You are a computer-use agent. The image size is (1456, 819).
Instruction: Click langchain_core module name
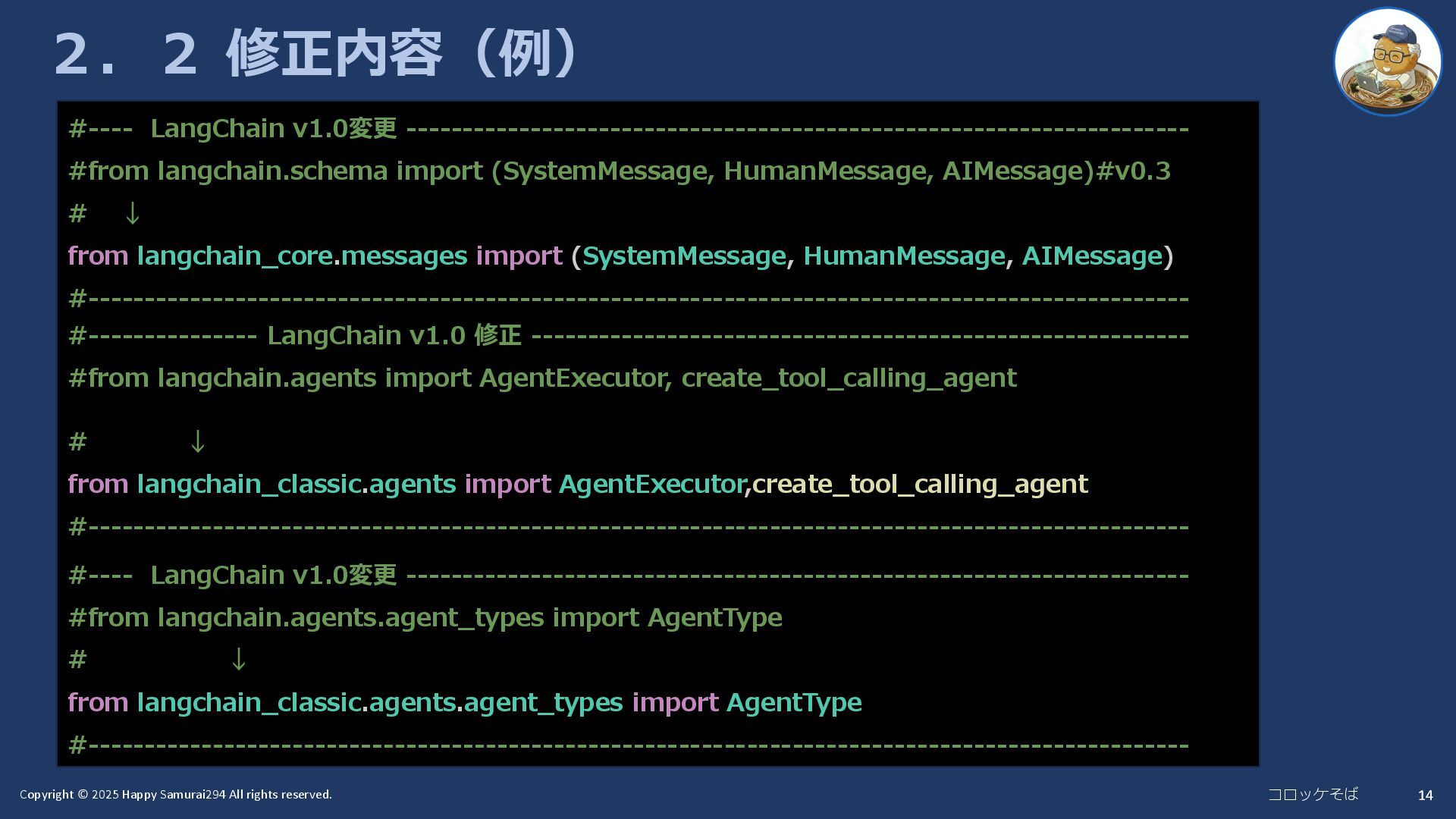click(x=234, y=256)
